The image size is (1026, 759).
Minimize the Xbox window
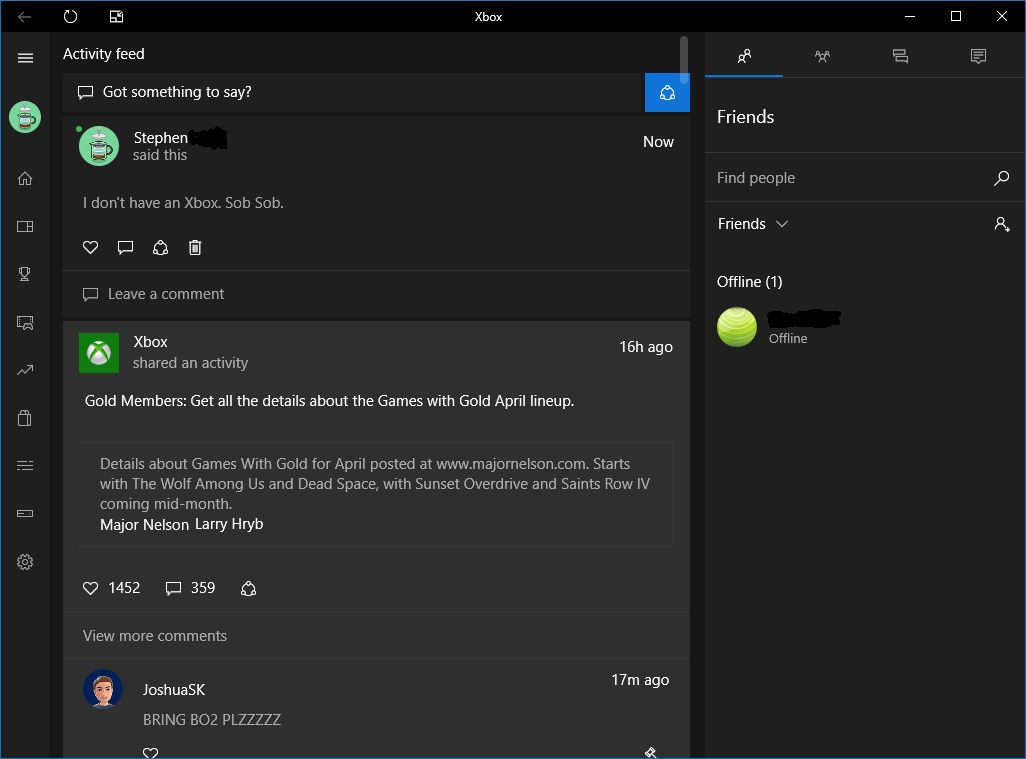tap(910, 16)
